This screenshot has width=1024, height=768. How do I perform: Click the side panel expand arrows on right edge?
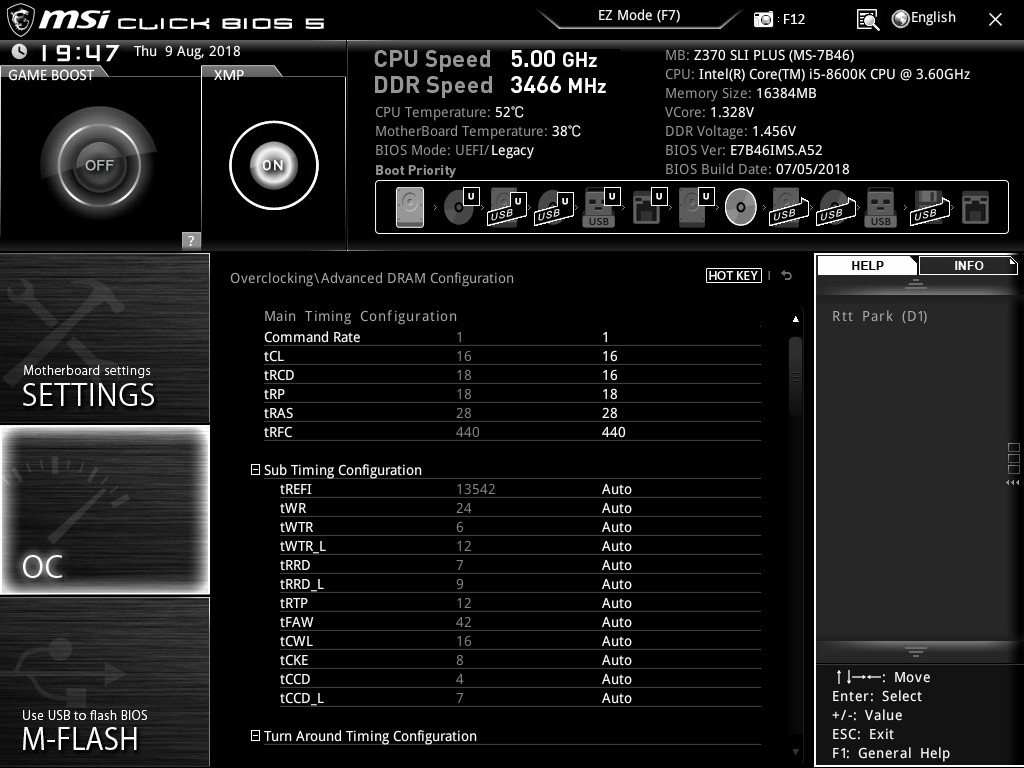click(1013, 483)
